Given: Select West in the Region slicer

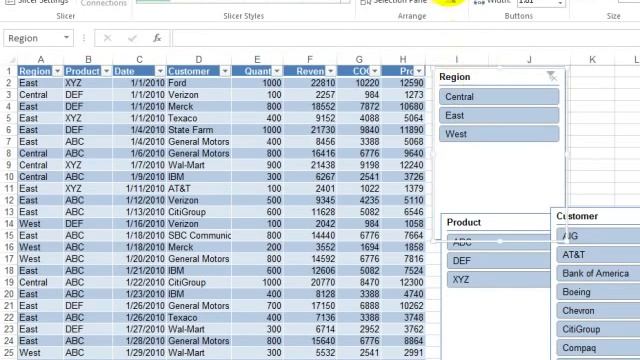Looking at the screenshot, I should pyautogui.click(x=499, y=134).
